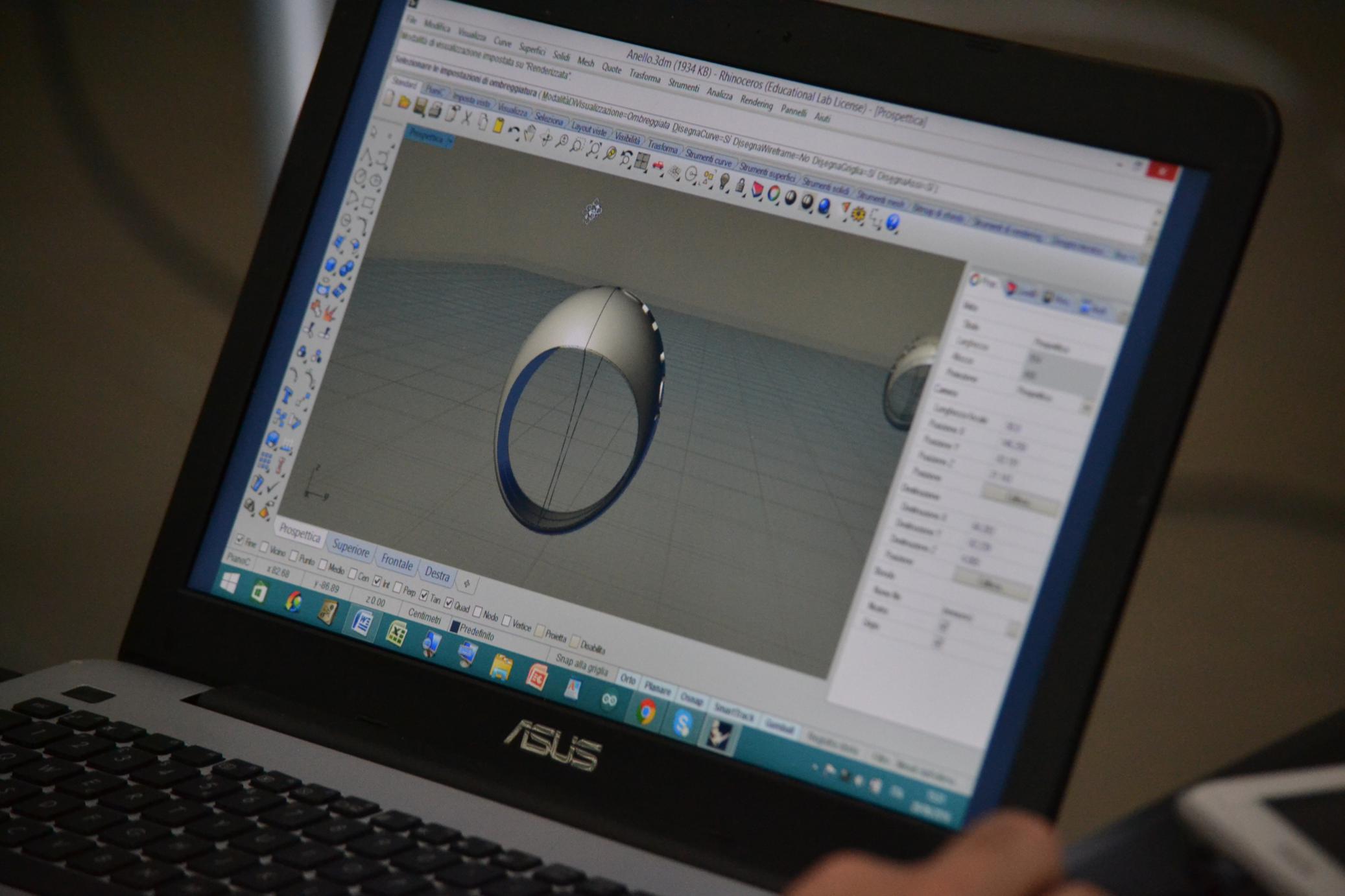Open the Trasforma menu

645,77
